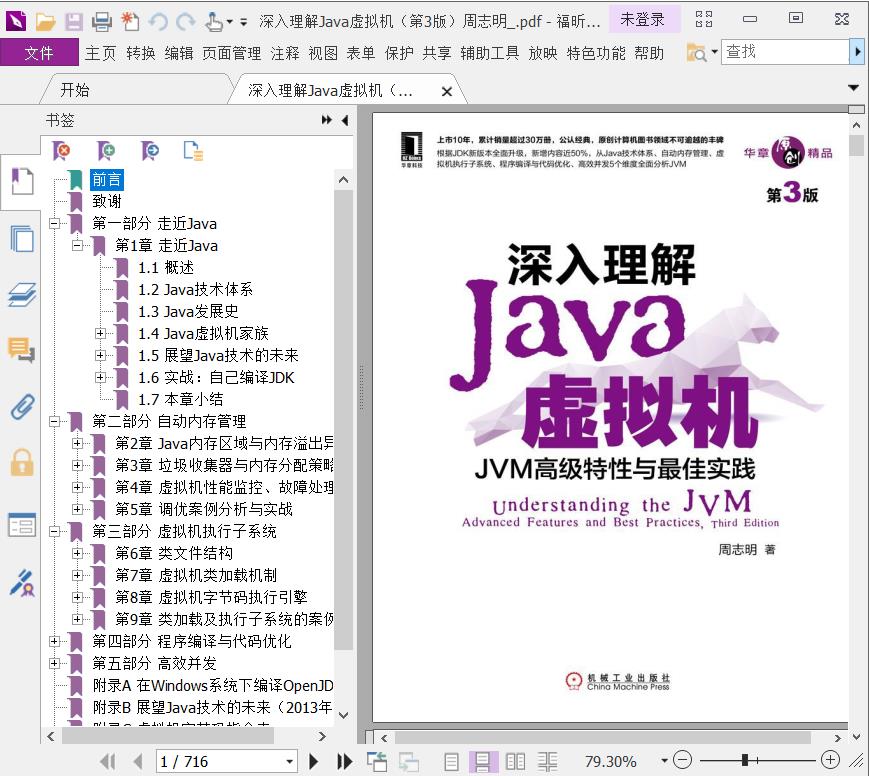Jump to 1.7 本章小结 bookmark
The width and height of the screenshot is (869, 776).
(x=181, y=399)
